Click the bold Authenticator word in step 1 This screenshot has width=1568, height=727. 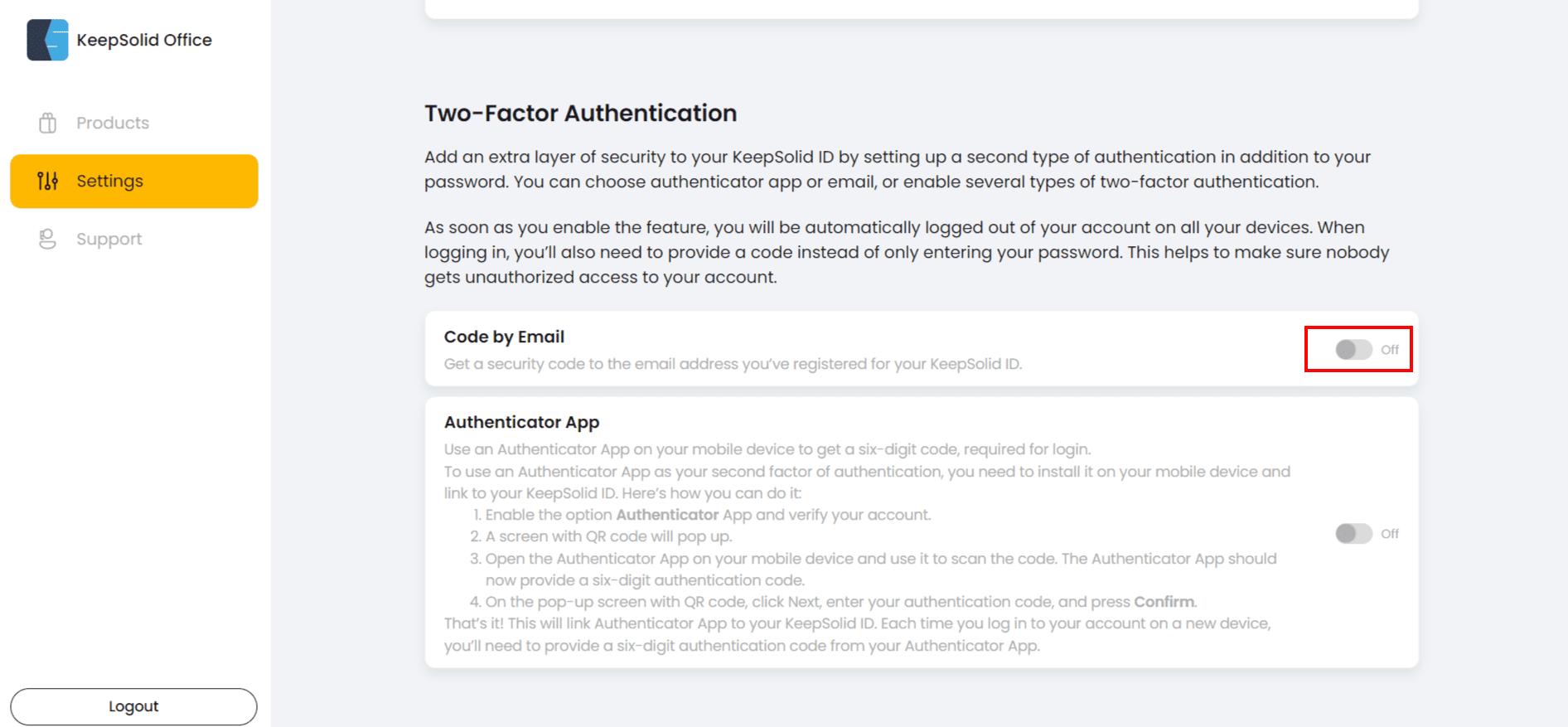coord(667,515)
